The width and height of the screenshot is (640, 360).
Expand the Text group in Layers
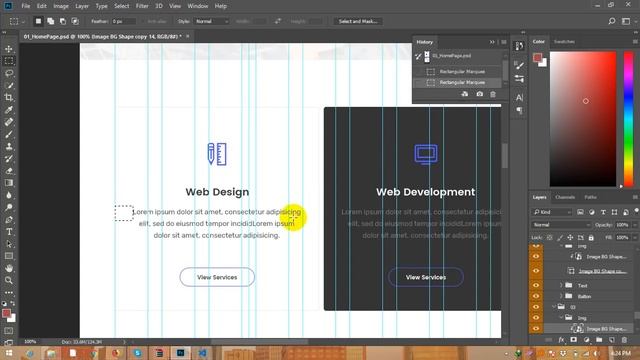coord(561,285)
